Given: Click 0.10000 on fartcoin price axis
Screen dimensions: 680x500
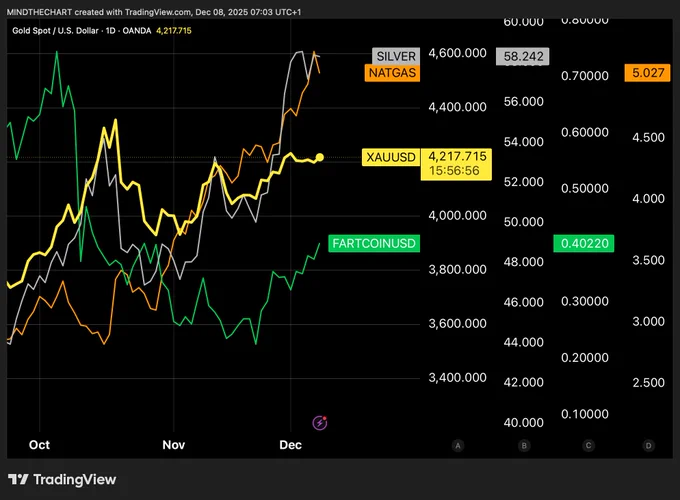Looking at the screenshot, I should pyautogui.click(x=585, y=414).
